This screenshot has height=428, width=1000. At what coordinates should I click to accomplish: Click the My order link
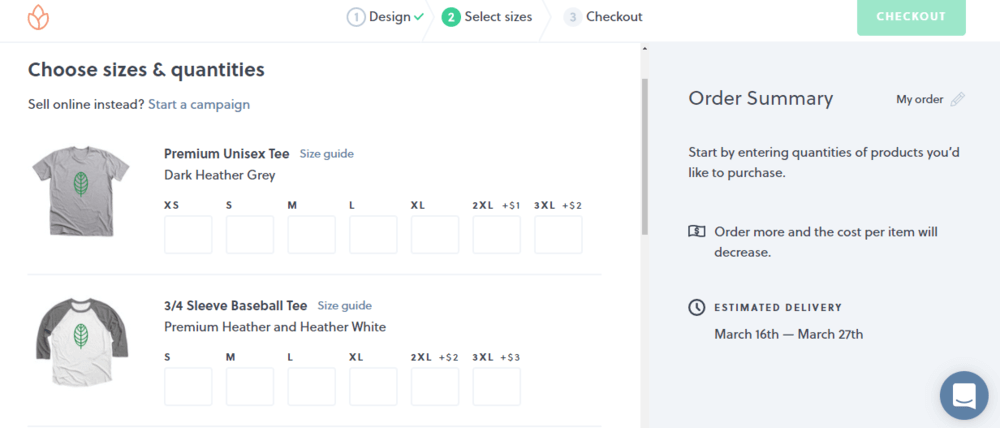pyautogui.click(x=920, y=100)
